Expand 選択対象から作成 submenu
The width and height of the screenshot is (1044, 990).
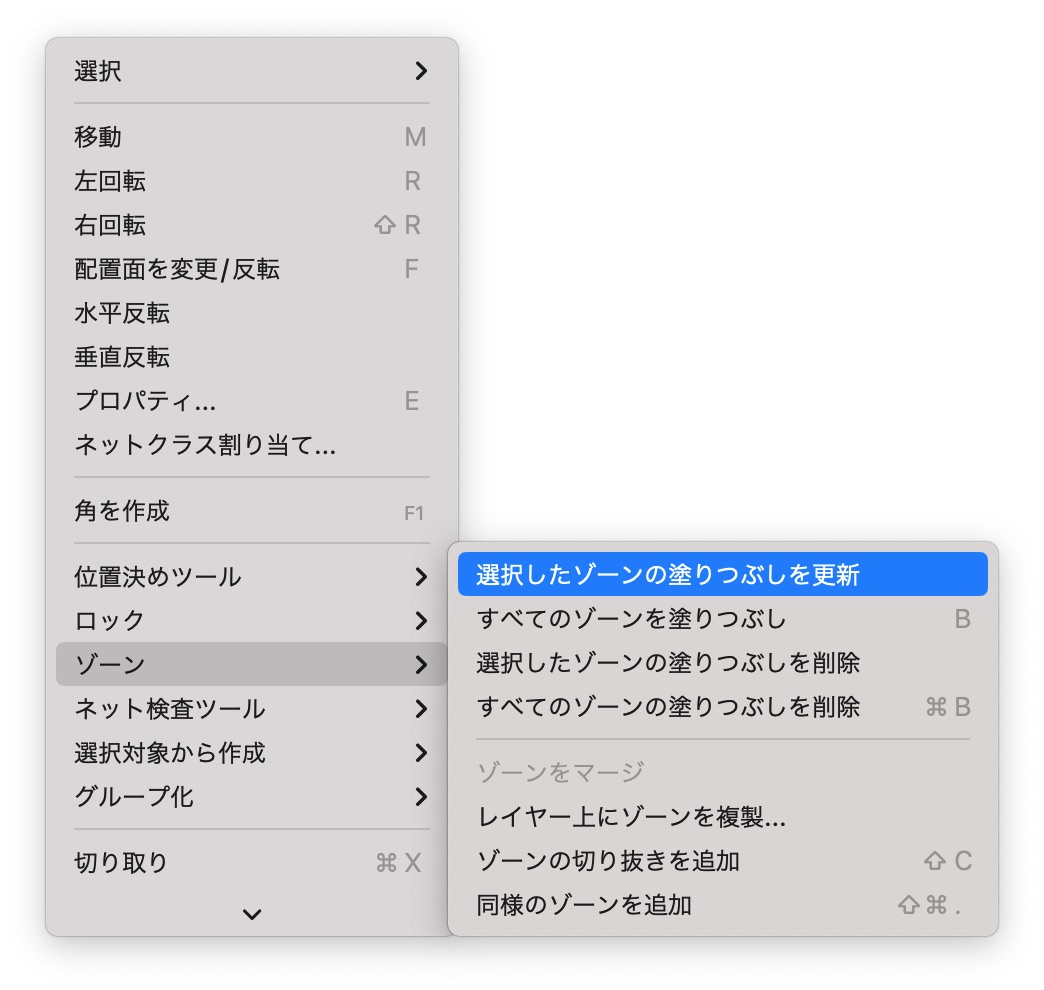point(251,752)
